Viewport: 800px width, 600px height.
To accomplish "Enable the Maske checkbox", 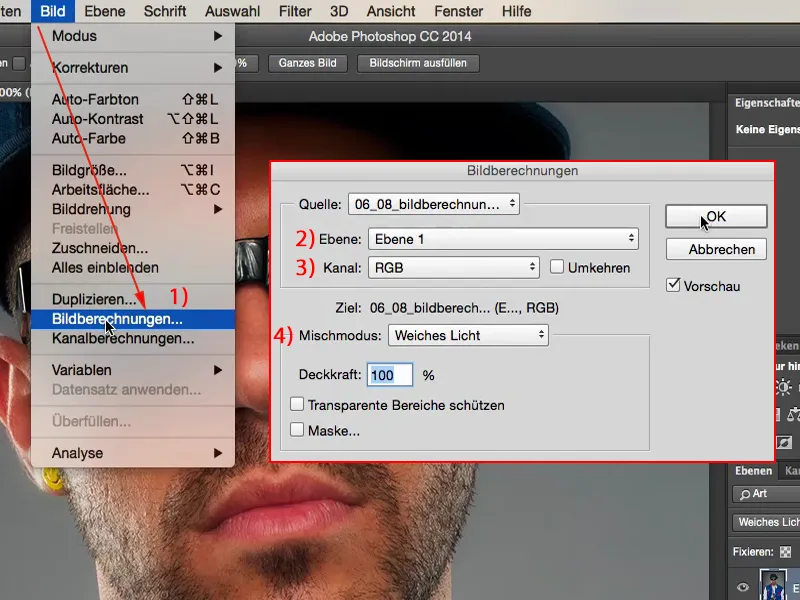I will click(296, 430).
